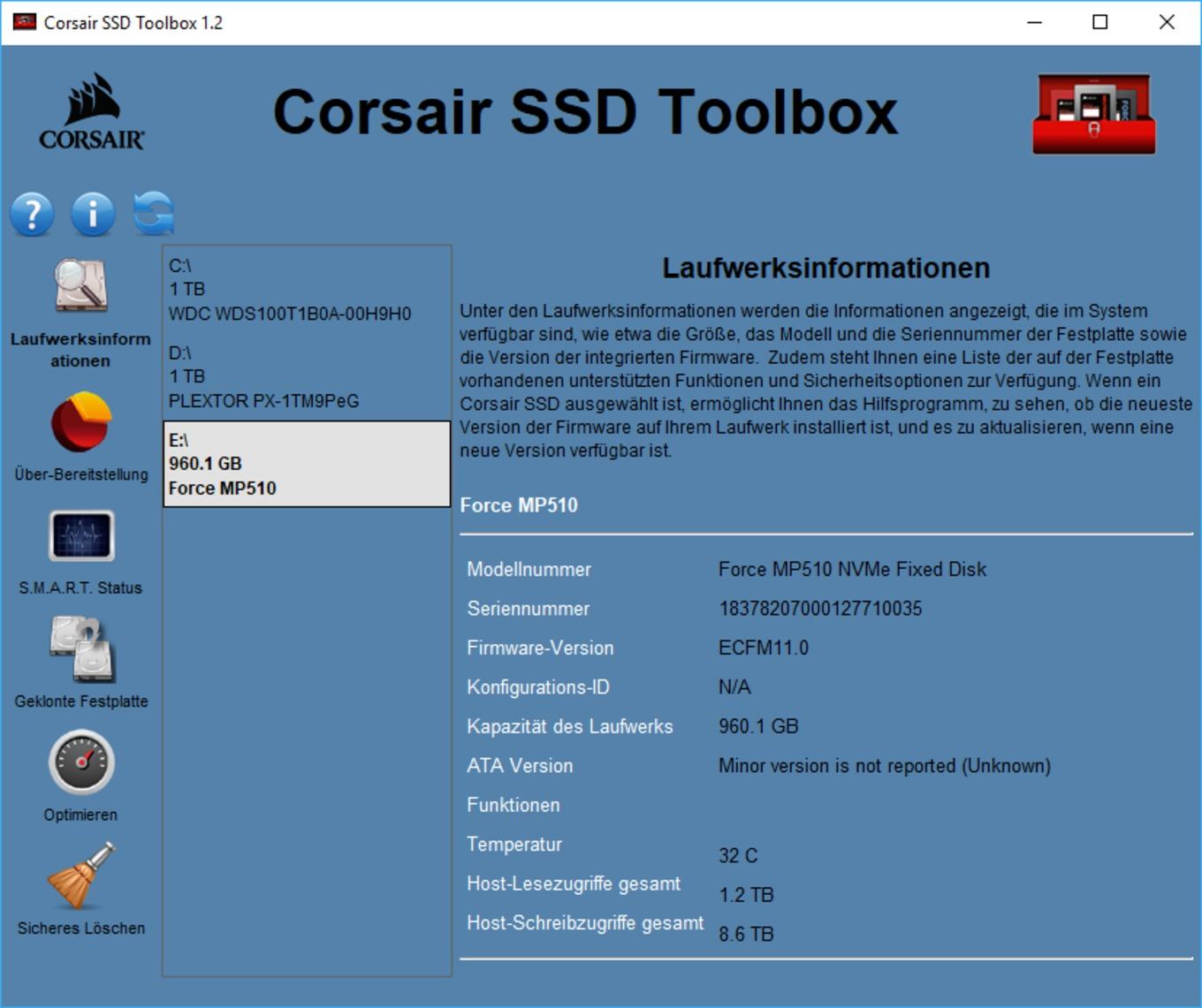This screenshot has height=1008, width=1202.
Task: Click the N/A configuration value
Action: pyautogui.click(x=734, y=687)
